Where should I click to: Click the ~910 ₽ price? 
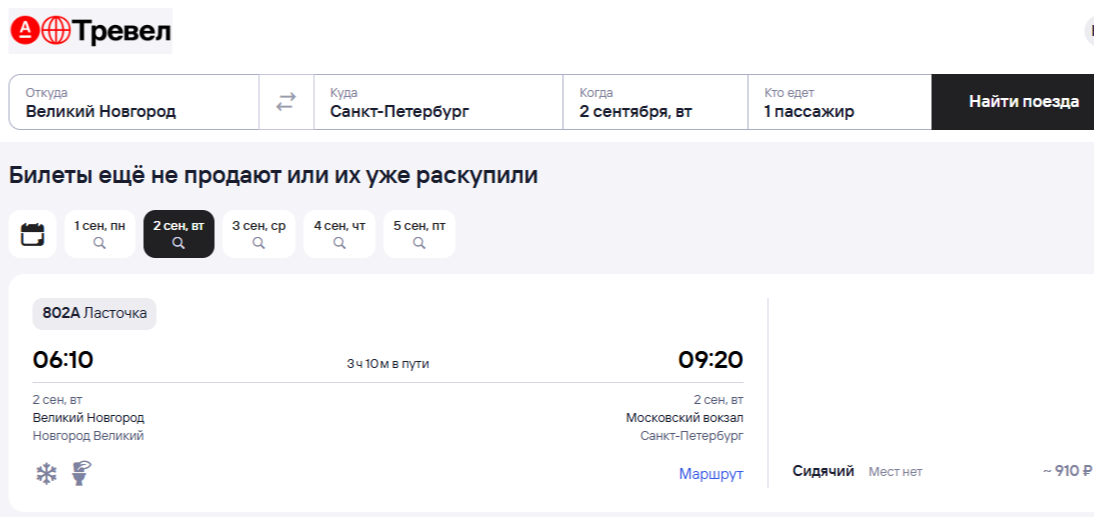pos(1066,471)
